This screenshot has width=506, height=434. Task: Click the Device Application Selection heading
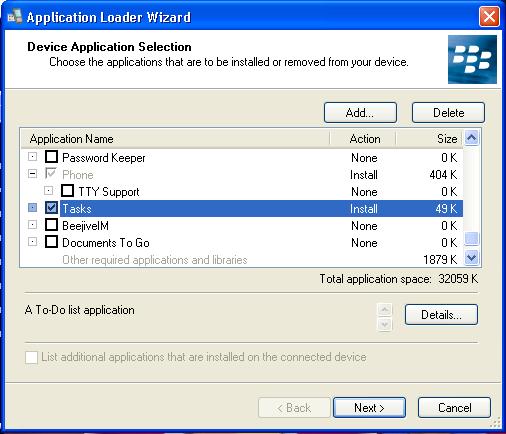coord(109,47)
